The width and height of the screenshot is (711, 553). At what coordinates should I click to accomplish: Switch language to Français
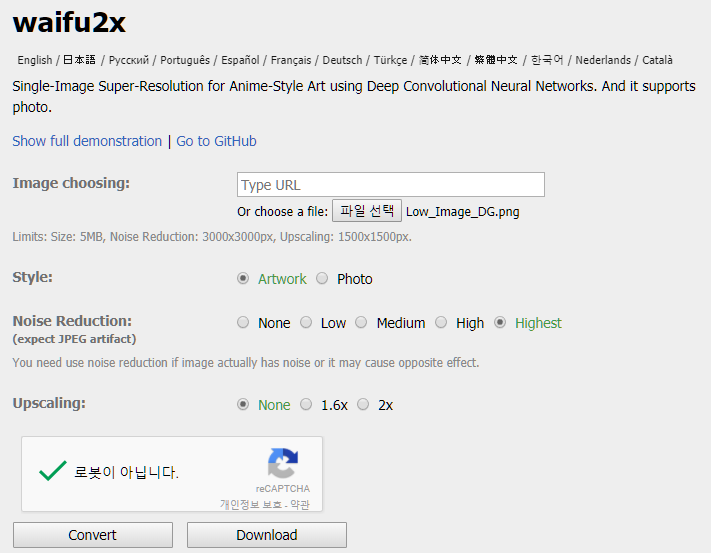pos(291,60)
